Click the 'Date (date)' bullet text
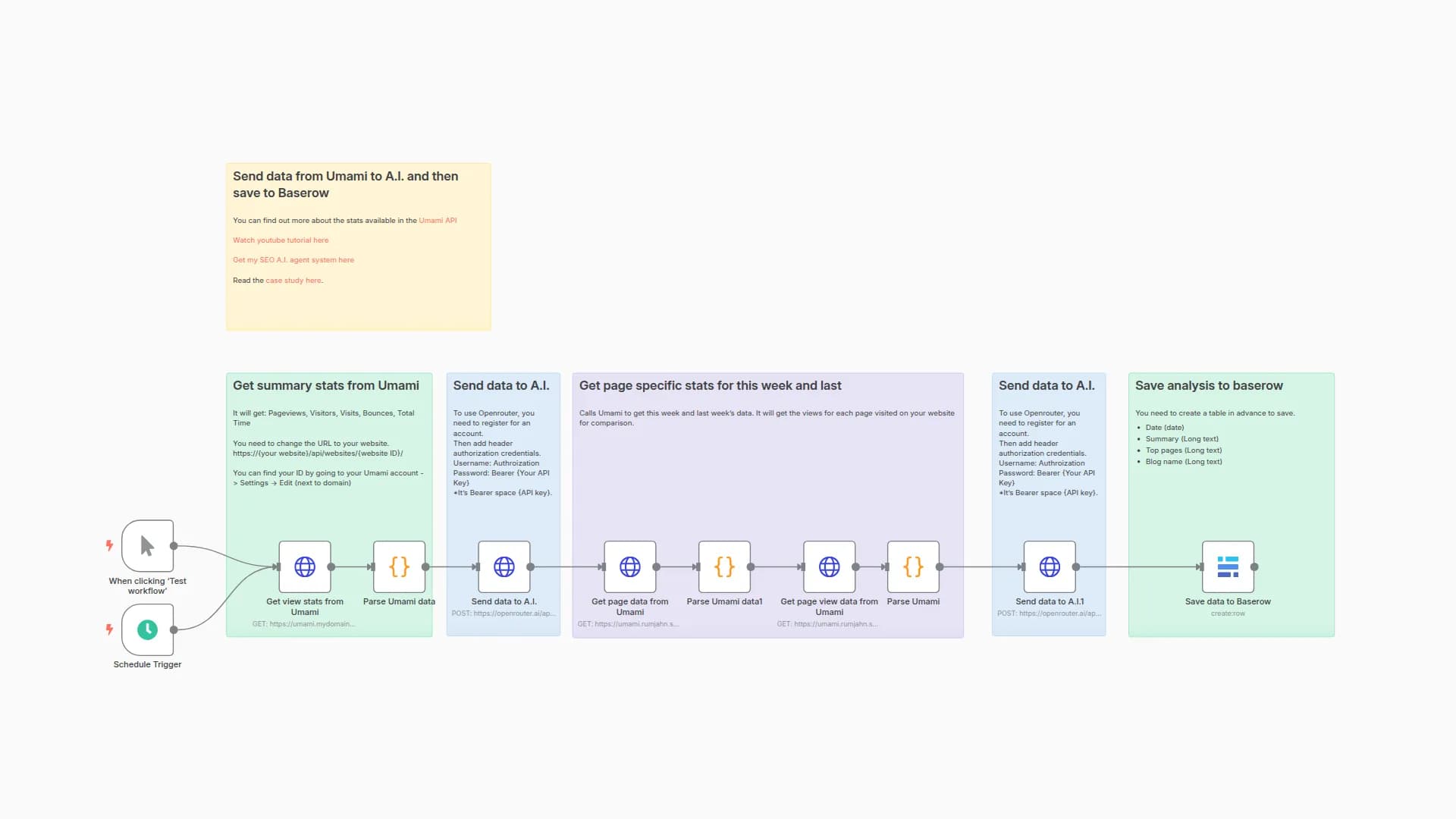 [x=1165, y=428]
